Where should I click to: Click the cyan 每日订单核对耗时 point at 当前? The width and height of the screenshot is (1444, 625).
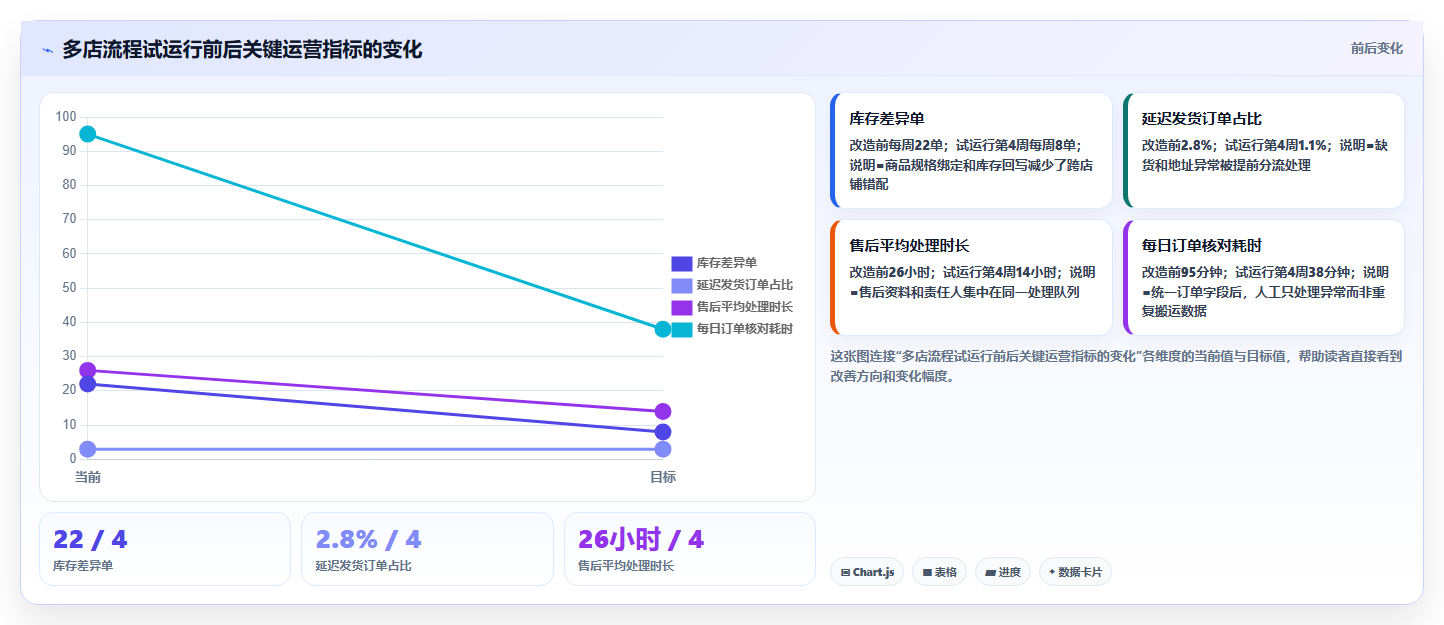coord(88,134)
